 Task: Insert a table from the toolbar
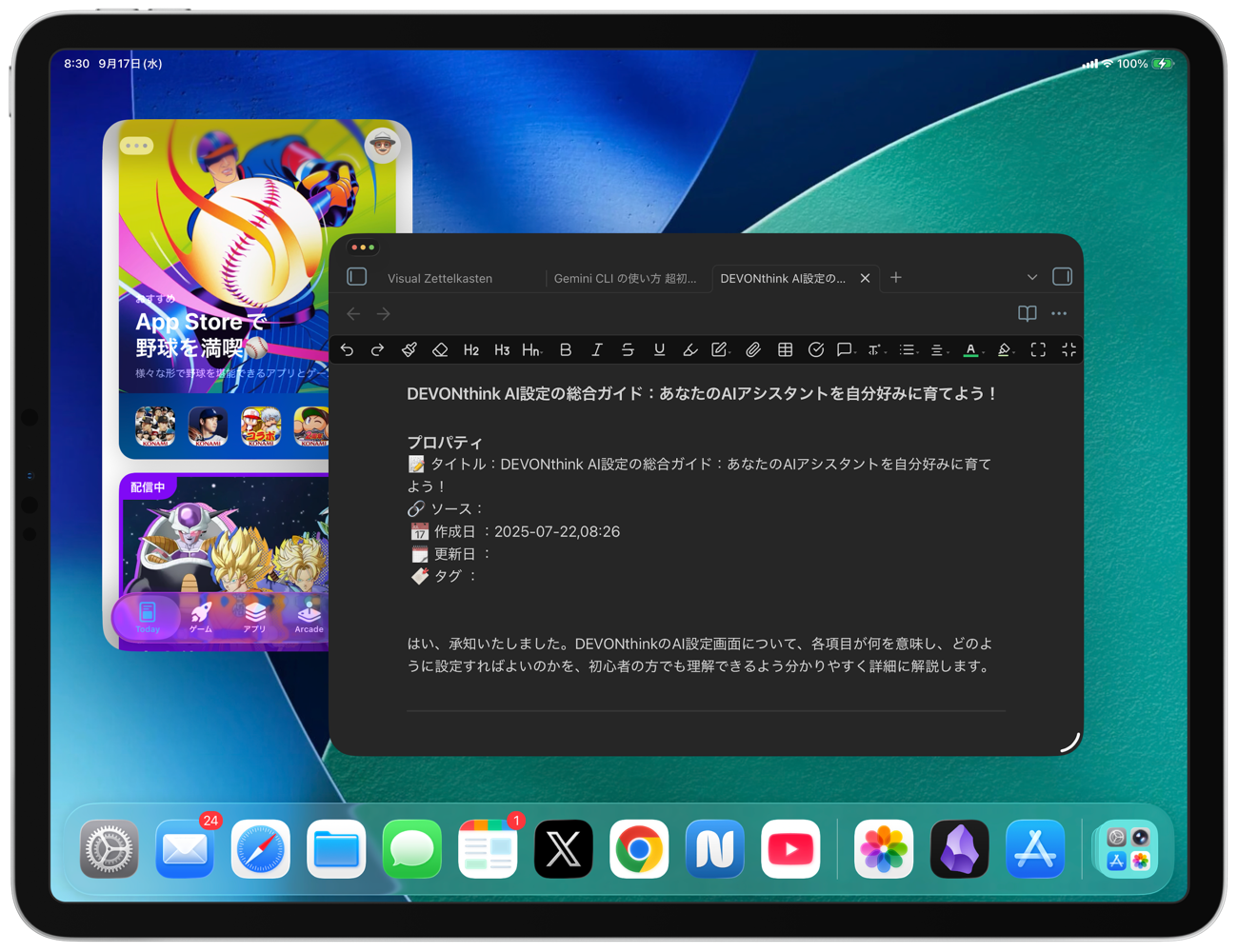785,349
